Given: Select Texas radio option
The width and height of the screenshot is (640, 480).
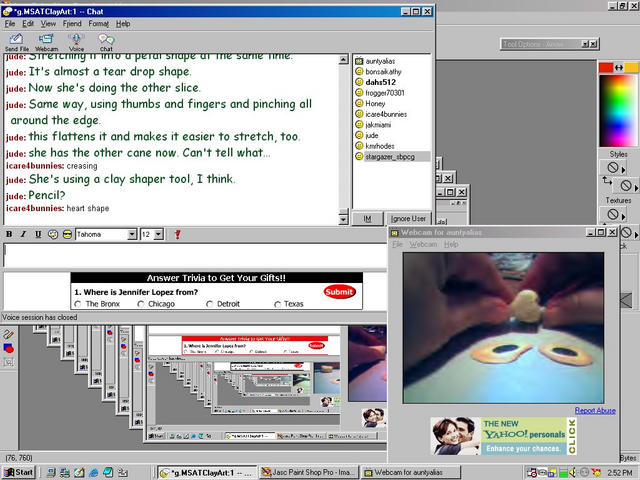Looking at the screenshot, I should coord(278,304).
